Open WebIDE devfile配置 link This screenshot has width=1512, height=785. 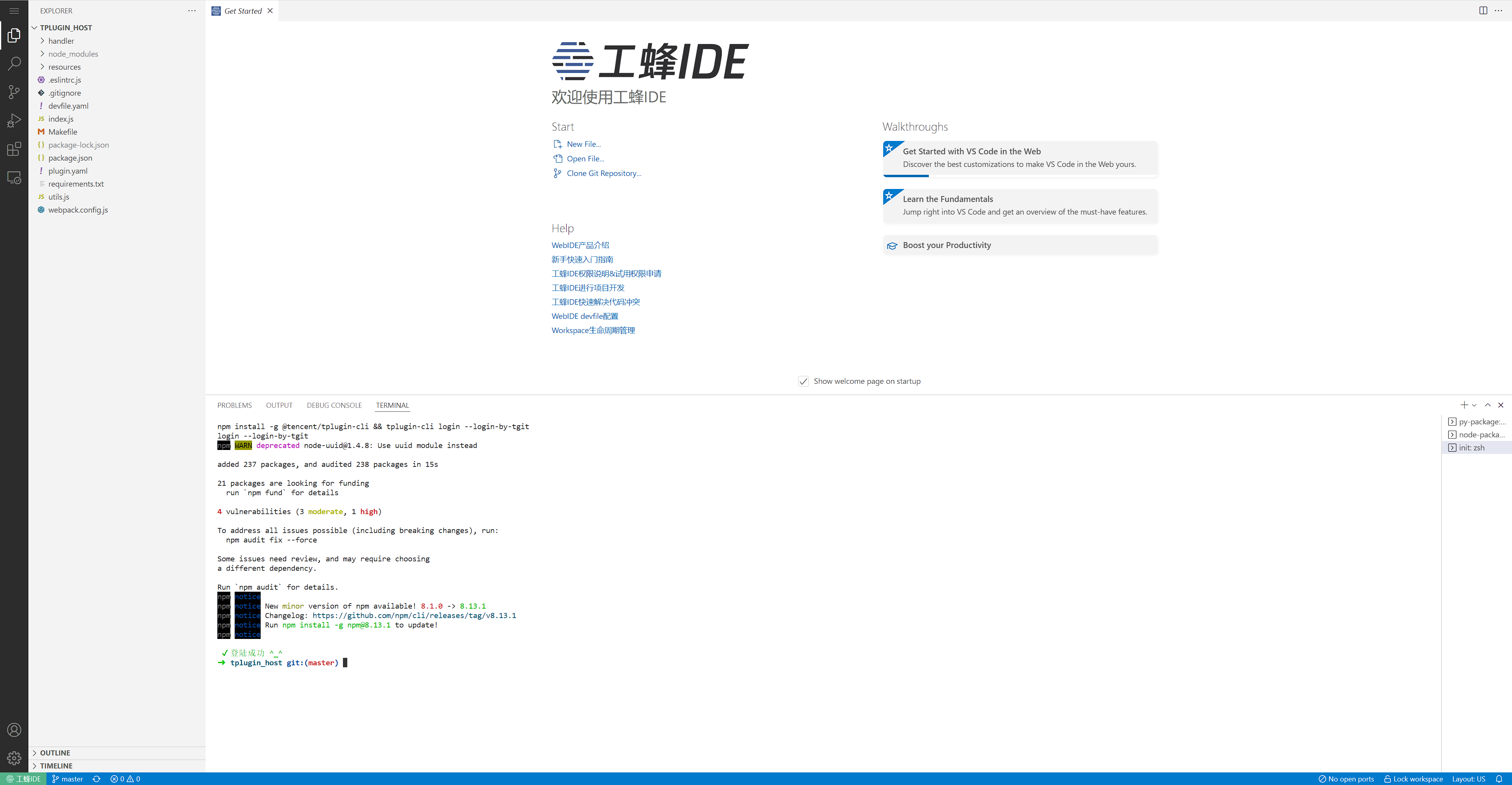point(585,316)
